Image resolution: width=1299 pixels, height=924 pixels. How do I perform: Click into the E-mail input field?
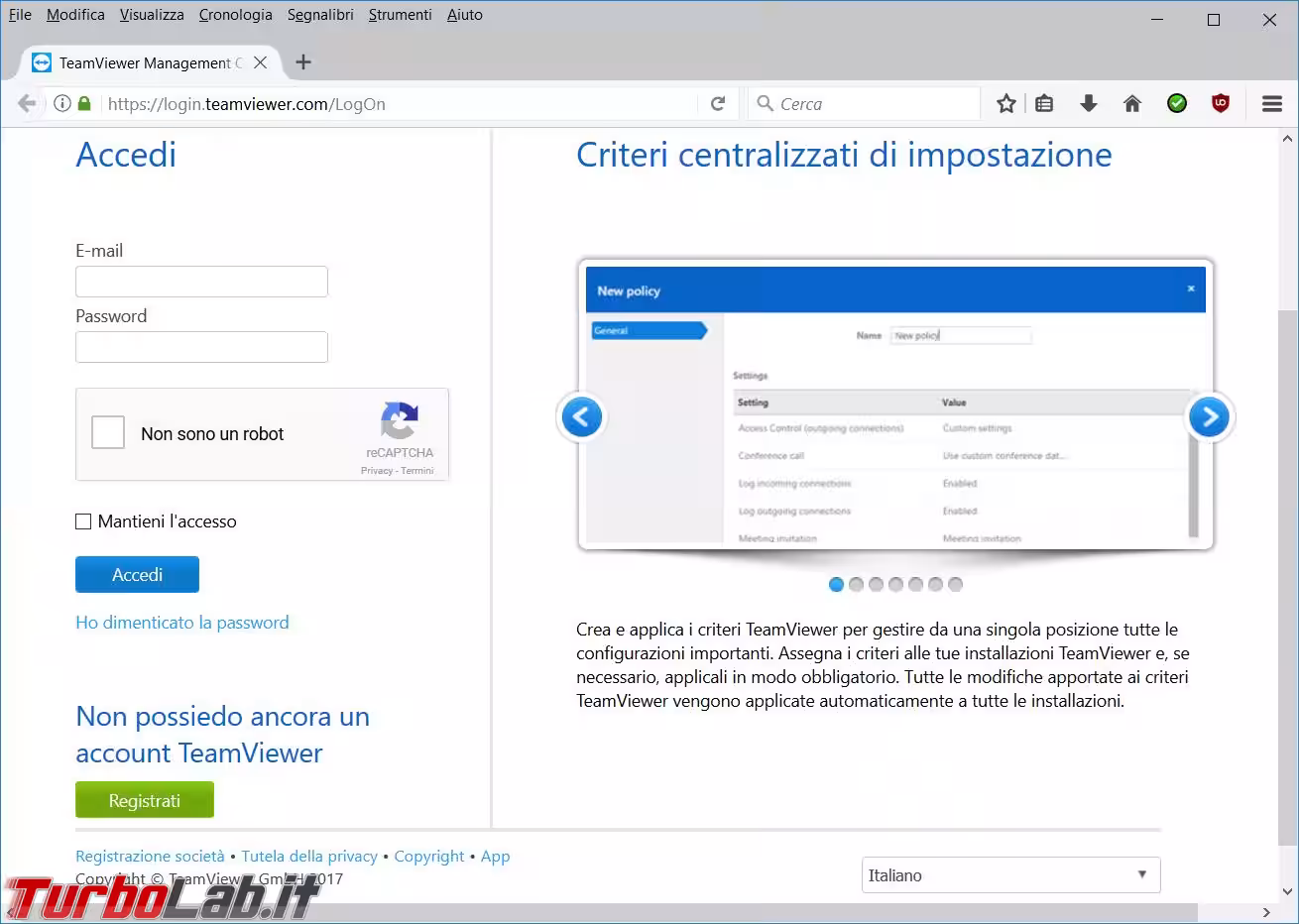click(x=201, y=282)
